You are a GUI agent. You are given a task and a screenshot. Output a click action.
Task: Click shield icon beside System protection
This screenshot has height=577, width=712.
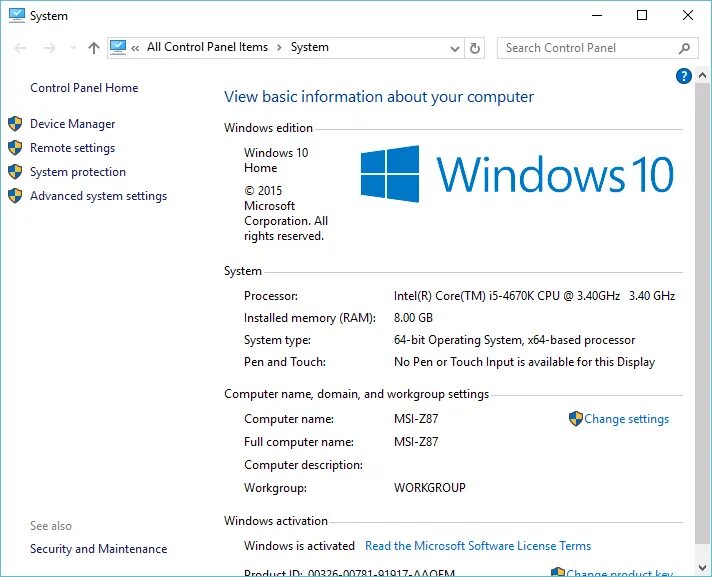pyautogui.click(x=15, y=172)
